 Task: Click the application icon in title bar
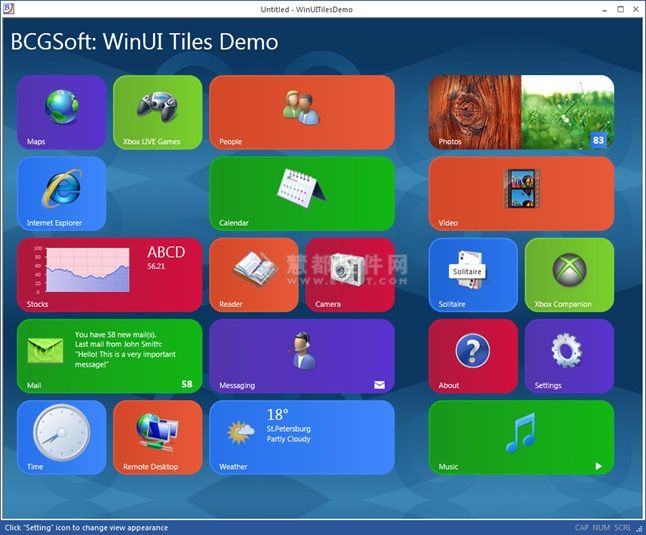[9, 8]
